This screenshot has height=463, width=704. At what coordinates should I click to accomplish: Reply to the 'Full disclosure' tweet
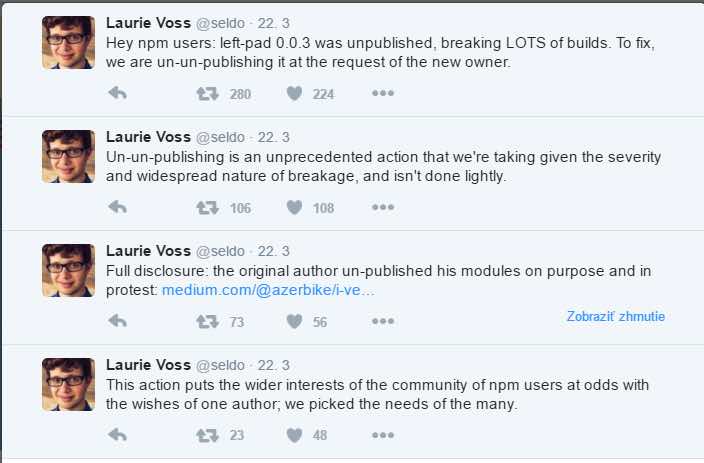tap(117, 321)
